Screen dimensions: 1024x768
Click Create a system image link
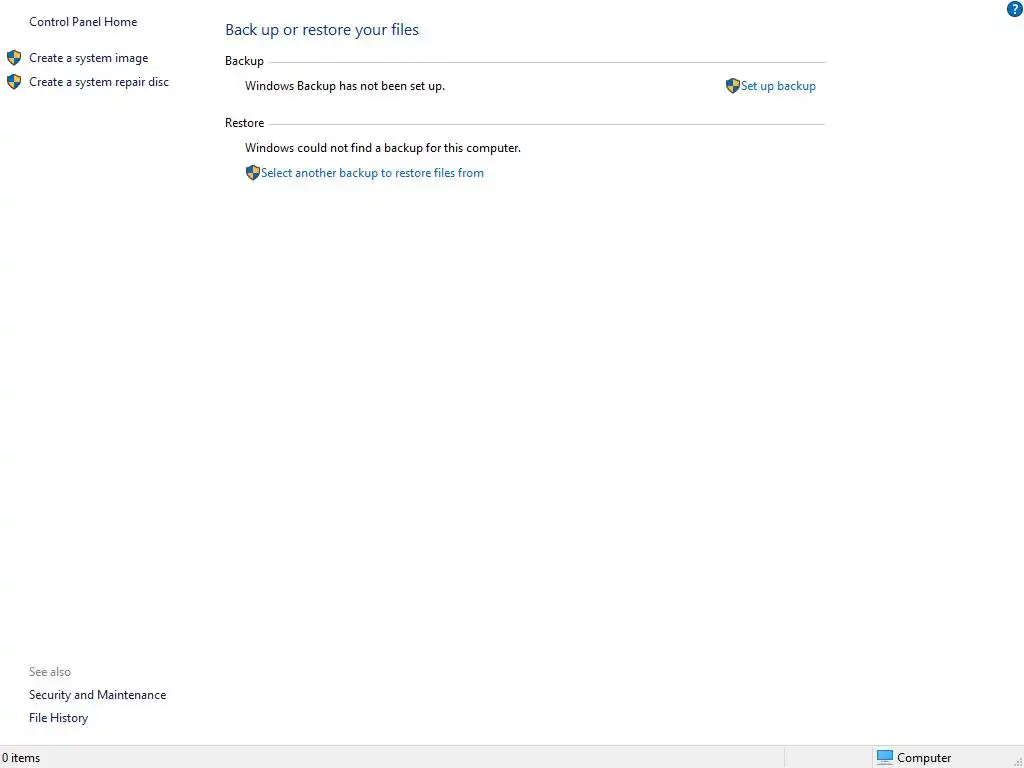tap(89, 58)
